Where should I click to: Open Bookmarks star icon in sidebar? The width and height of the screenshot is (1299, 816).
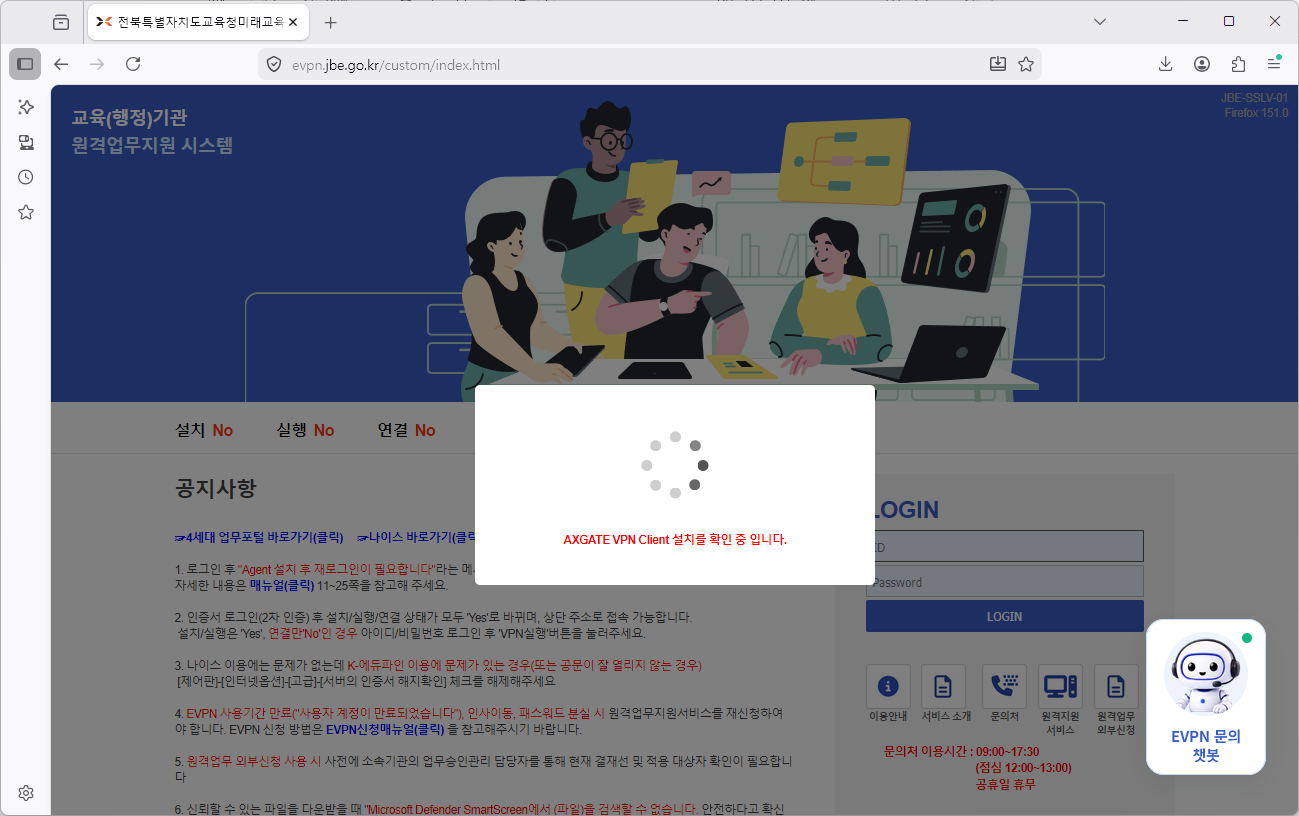[x=26, y=212]
